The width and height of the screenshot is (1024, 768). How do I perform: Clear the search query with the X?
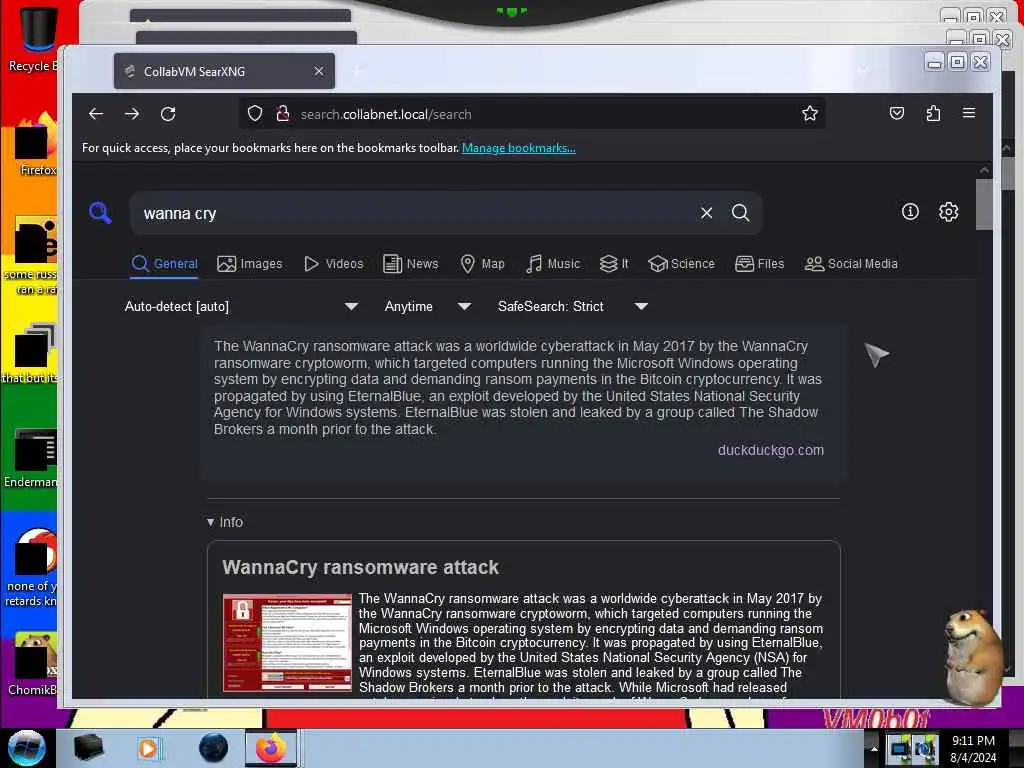tap(706, 213)
